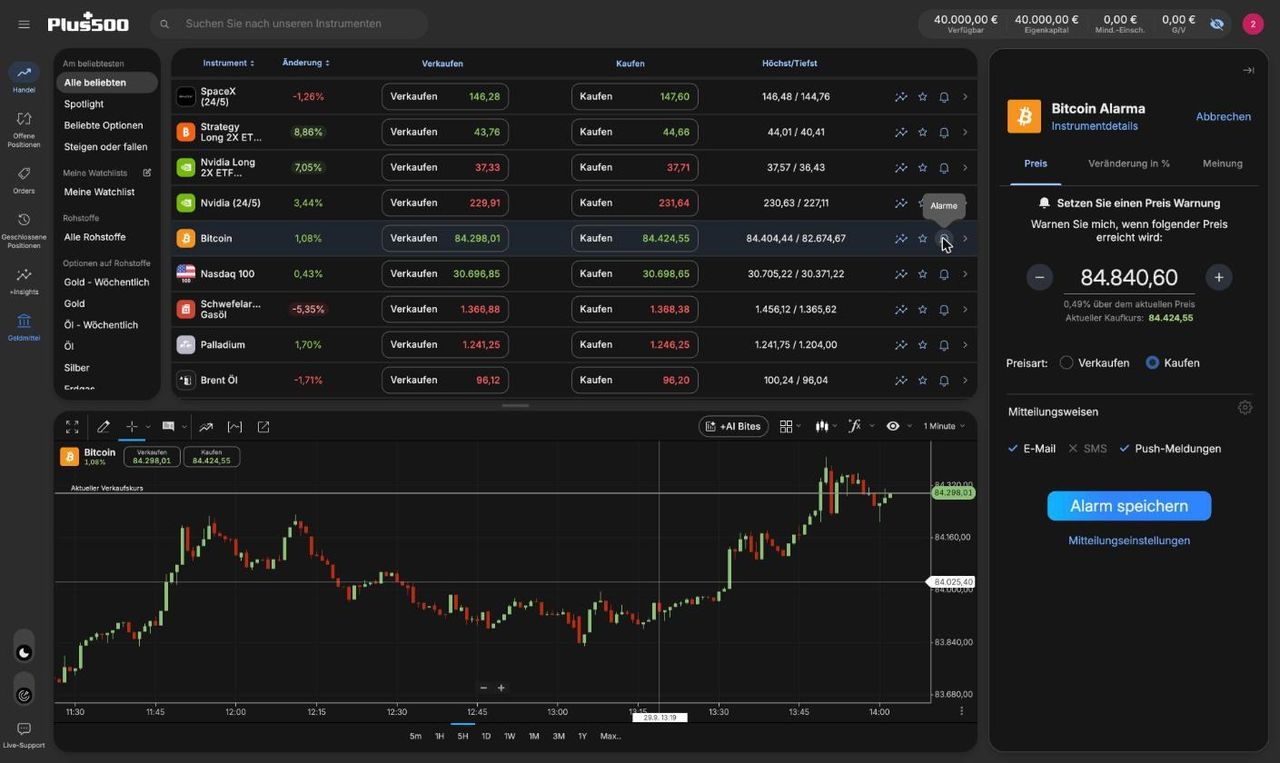This screenshot has height=763, width=1280.
Task: Open Live-Support chat
Action: click(24, 735)
